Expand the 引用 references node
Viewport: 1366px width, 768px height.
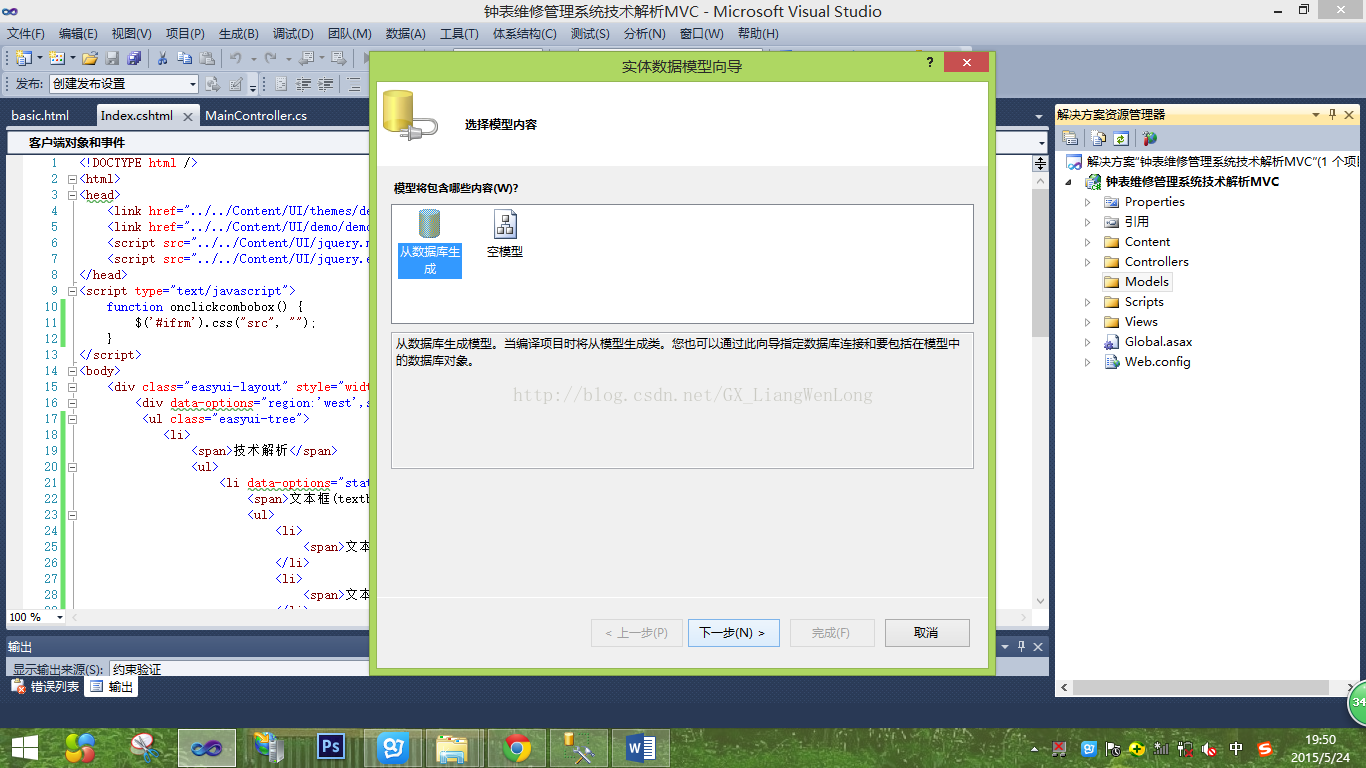click(1088, 222)
